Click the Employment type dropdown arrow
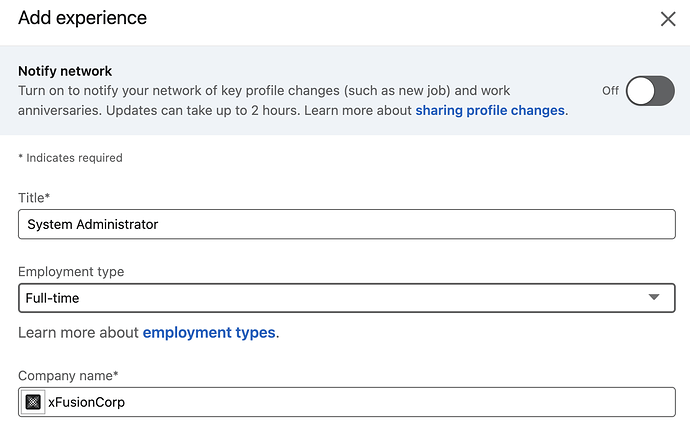This screenshot has height=436, width=690. pyautogui.click(x=654, y=298)
